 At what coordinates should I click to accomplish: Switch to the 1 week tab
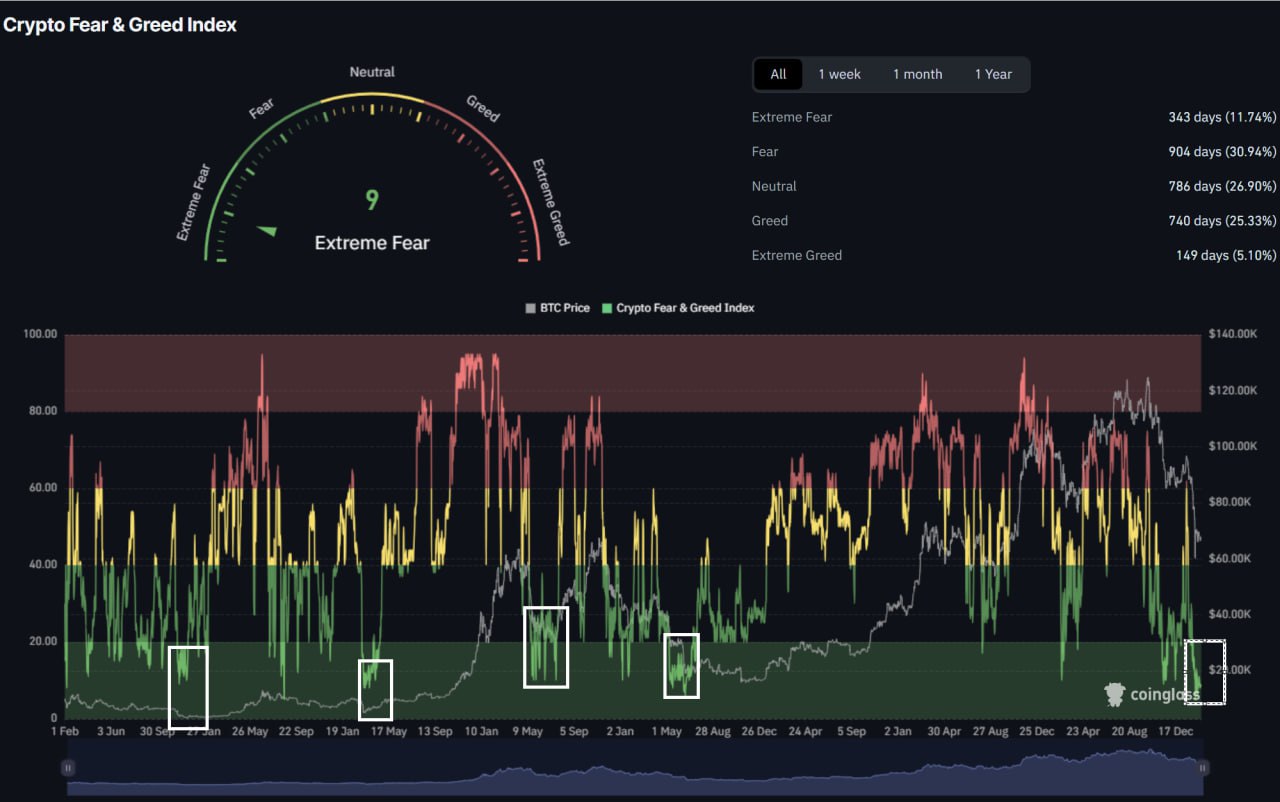pyautogui.click(x=839, y=74)
